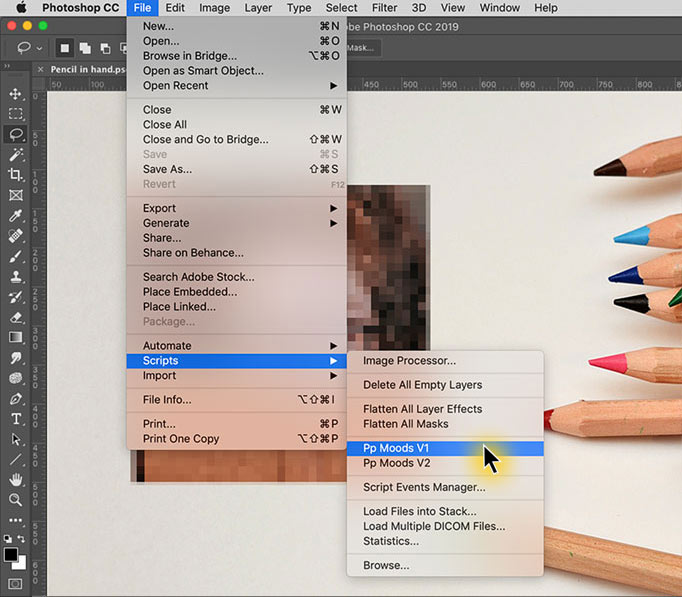Choose Flatten All Layer Effects
Screen dimensions: 682x597
pos(445,409)
